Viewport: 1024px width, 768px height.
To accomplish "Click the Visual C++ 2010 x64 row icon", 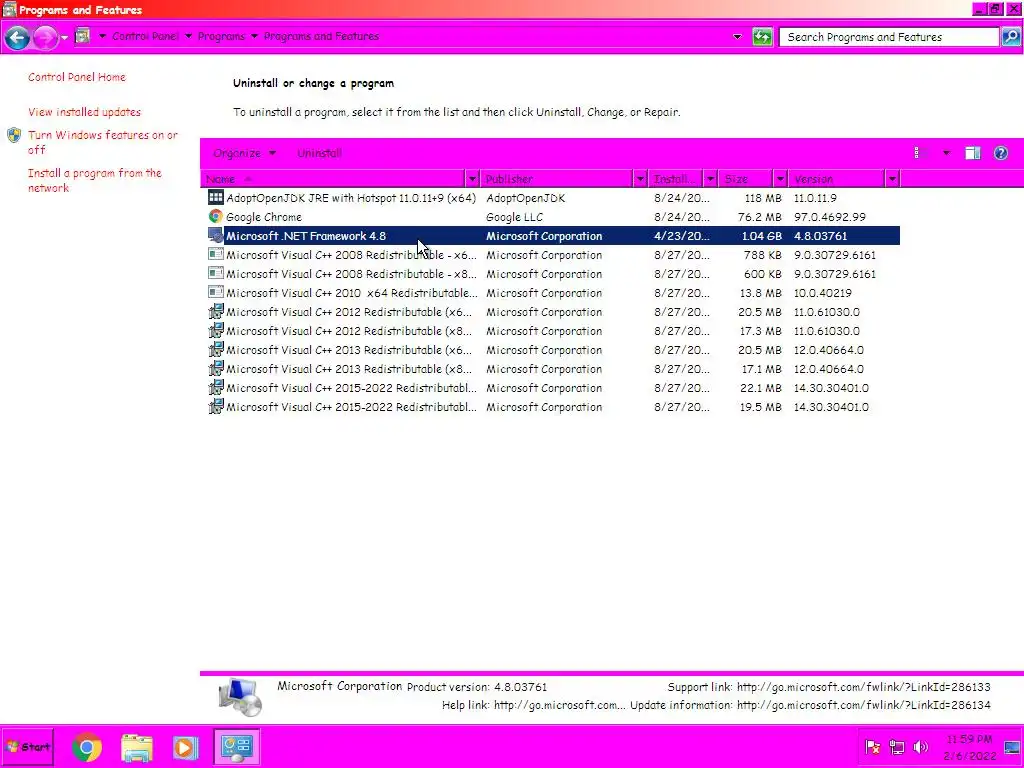I will click(216, 292).
